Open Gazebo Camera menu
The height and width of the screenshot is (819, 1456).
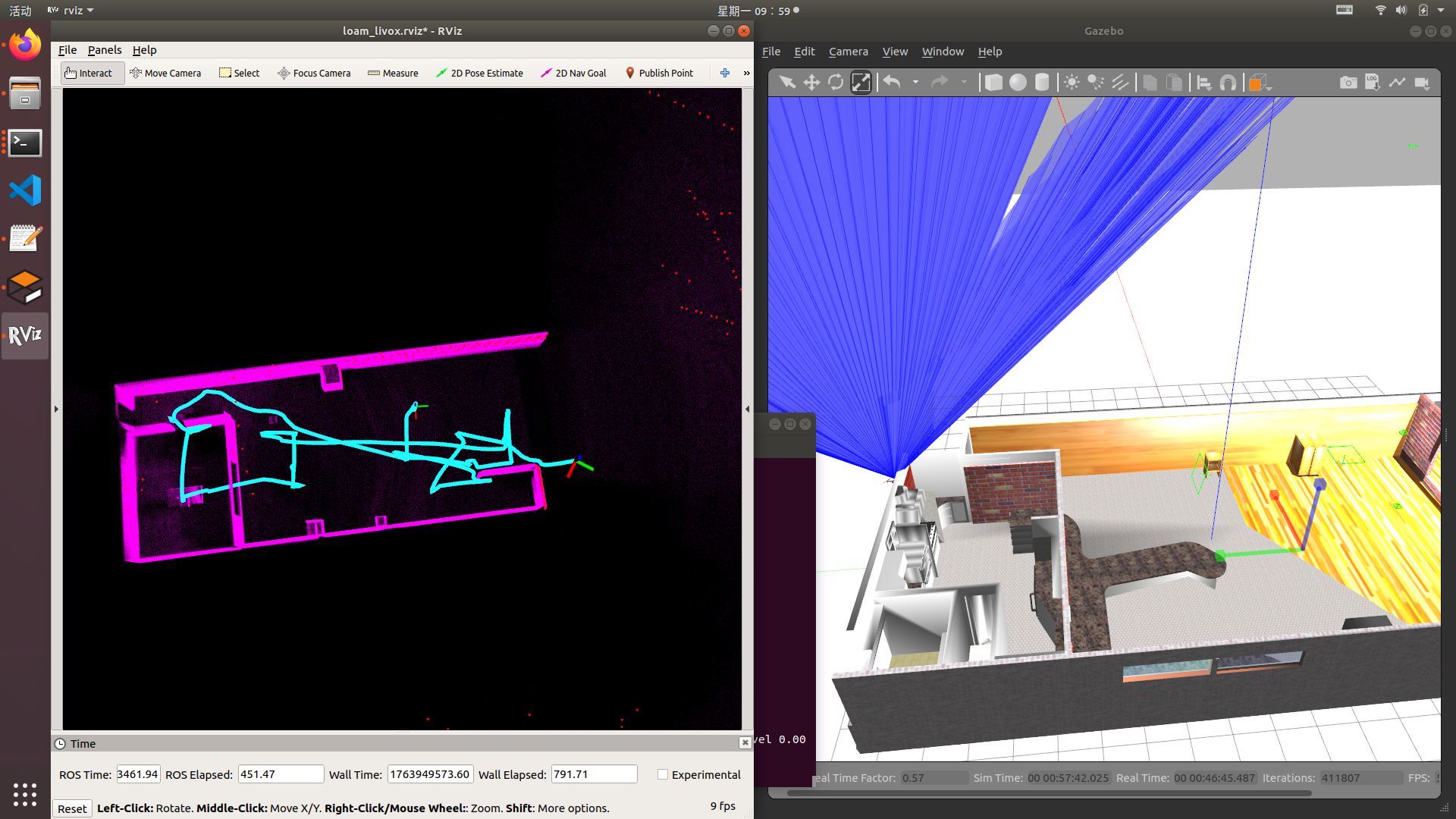click(848, 52)
